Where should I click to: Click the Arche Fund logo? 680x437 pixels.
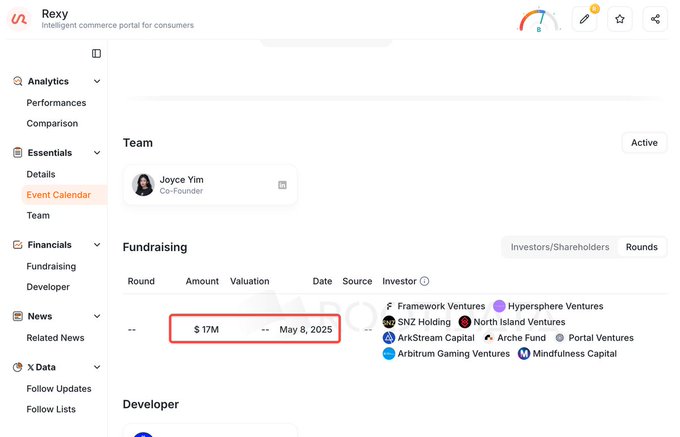489,338
